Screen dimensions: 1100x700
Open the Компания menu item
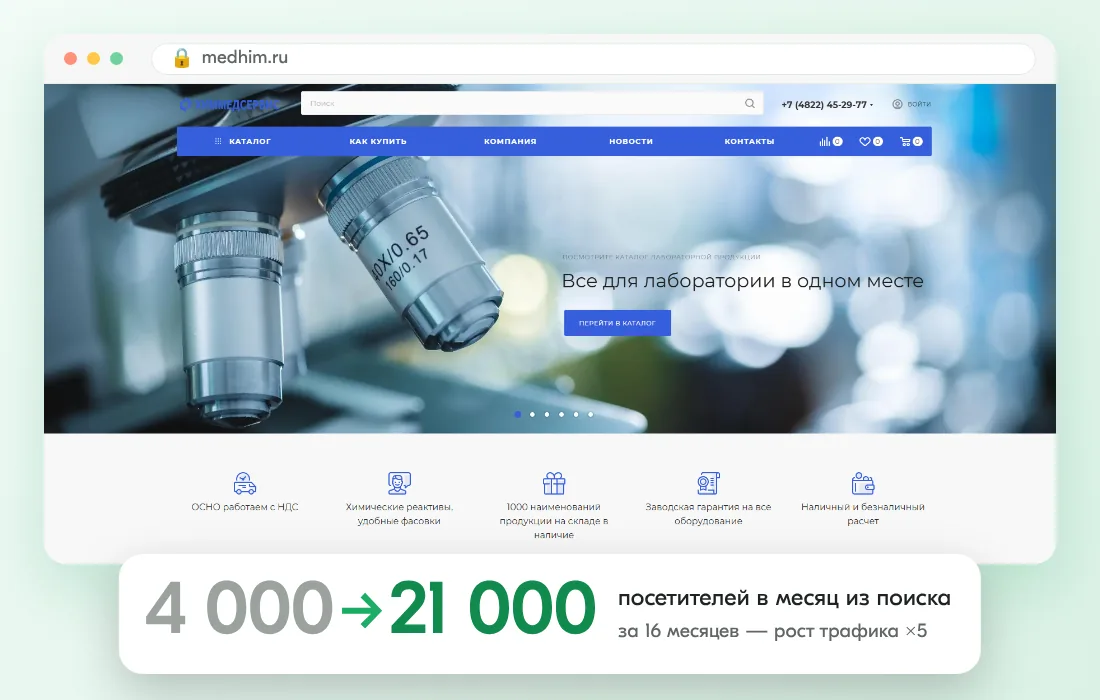point(510,141)
